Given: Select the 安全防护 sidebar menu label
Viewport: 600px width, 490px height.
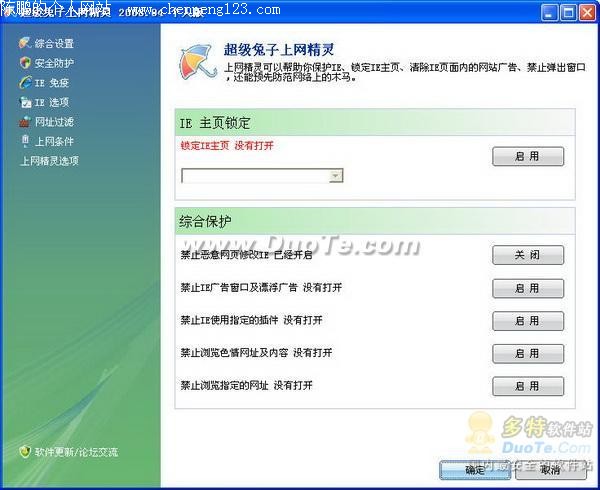Looking at the screenshot, I should (x=54, y=63).
